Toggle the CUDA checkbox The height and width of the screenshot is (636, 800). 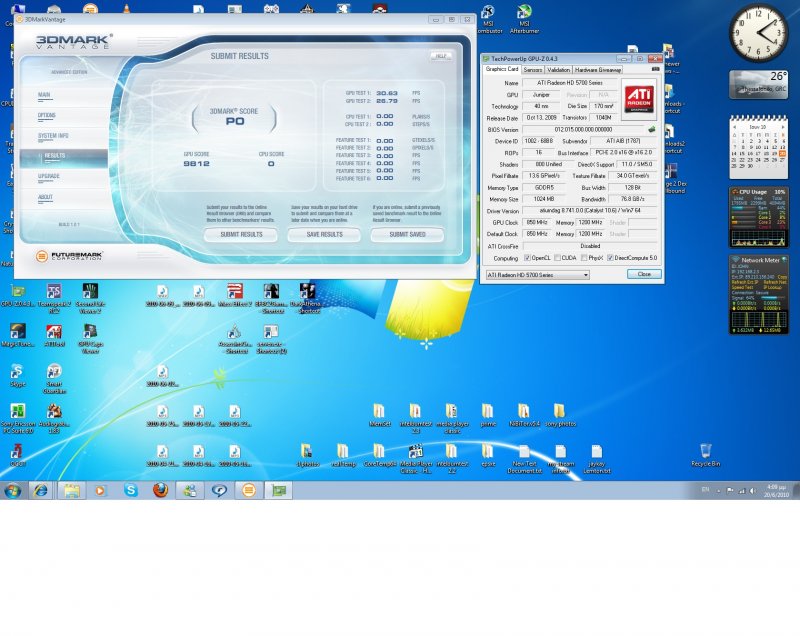[x=556, y=258]
